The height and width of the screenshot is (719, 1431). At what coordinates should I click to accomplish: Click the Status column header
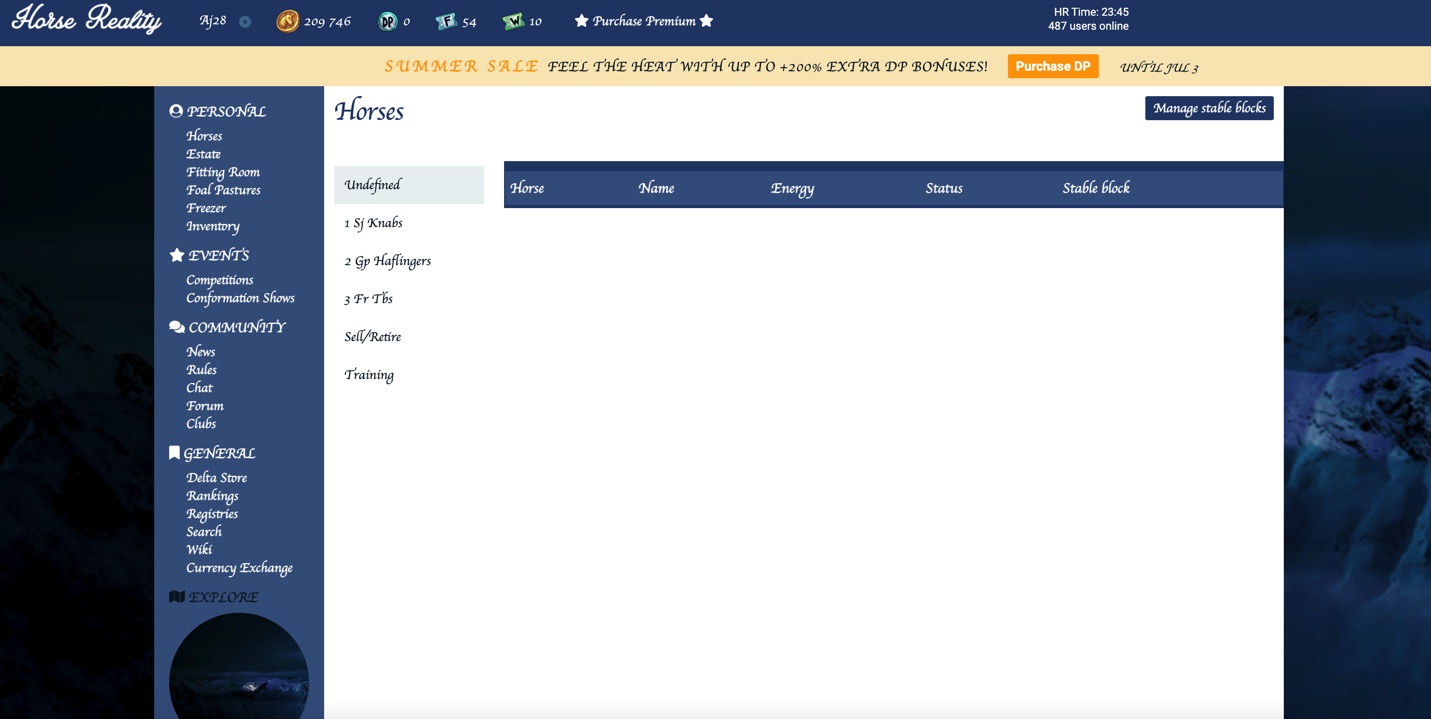[x=944, y=188]
